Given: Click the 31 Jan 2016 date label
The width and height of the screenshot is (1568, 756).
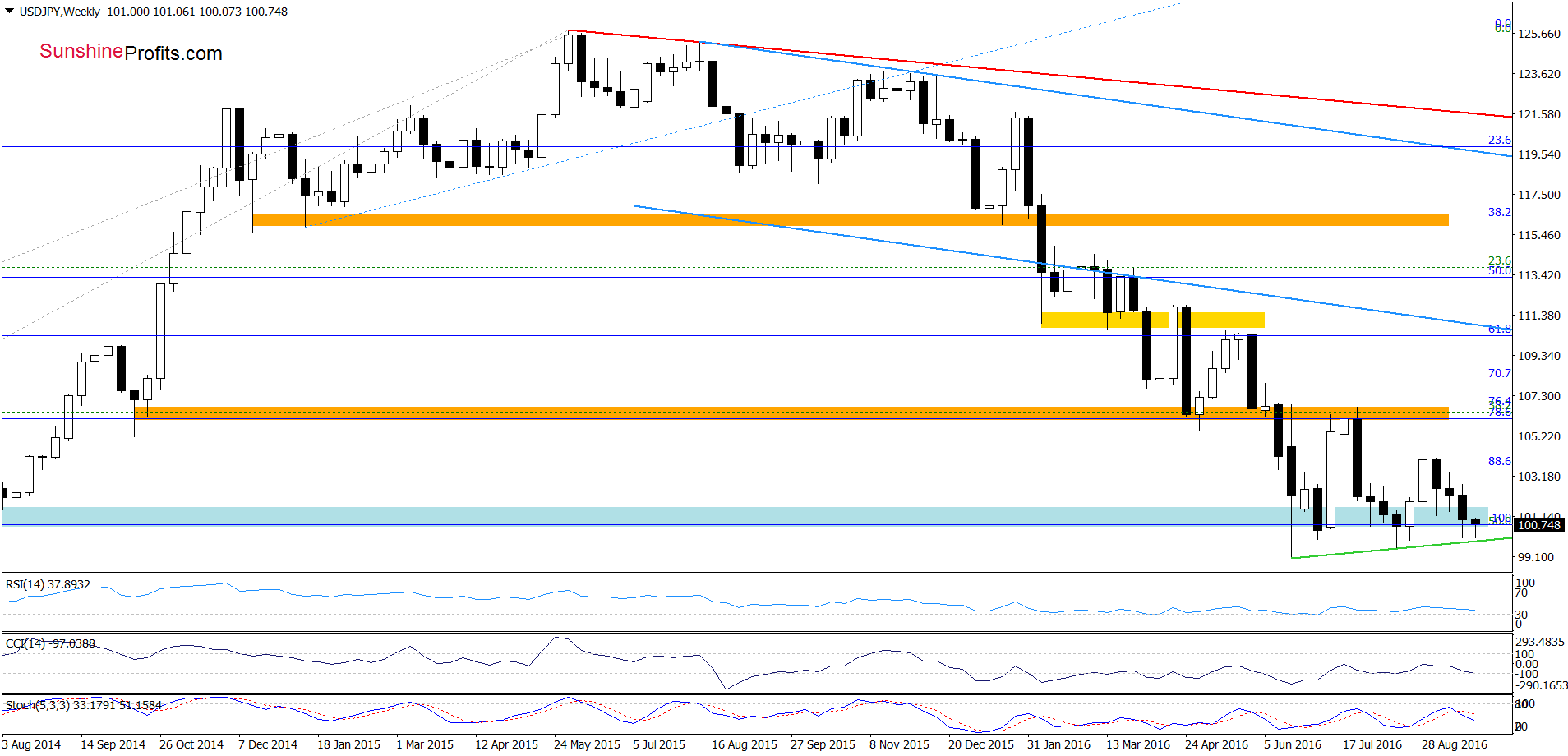Looking at the screenshot, I should (x=1058, y=744).
